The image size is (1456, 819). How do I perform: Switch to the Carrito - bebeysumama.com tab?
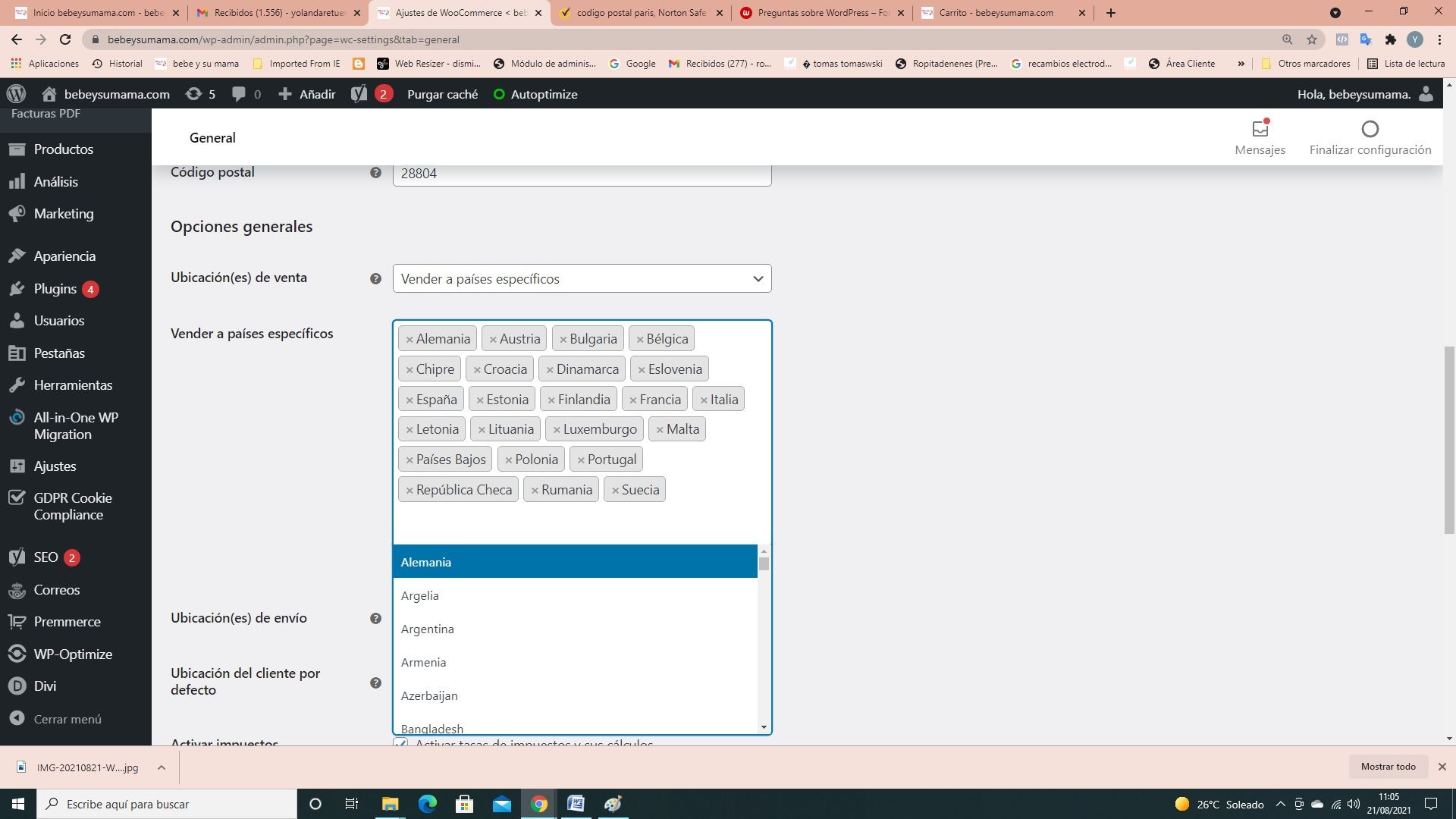[x=1003, y=13]
